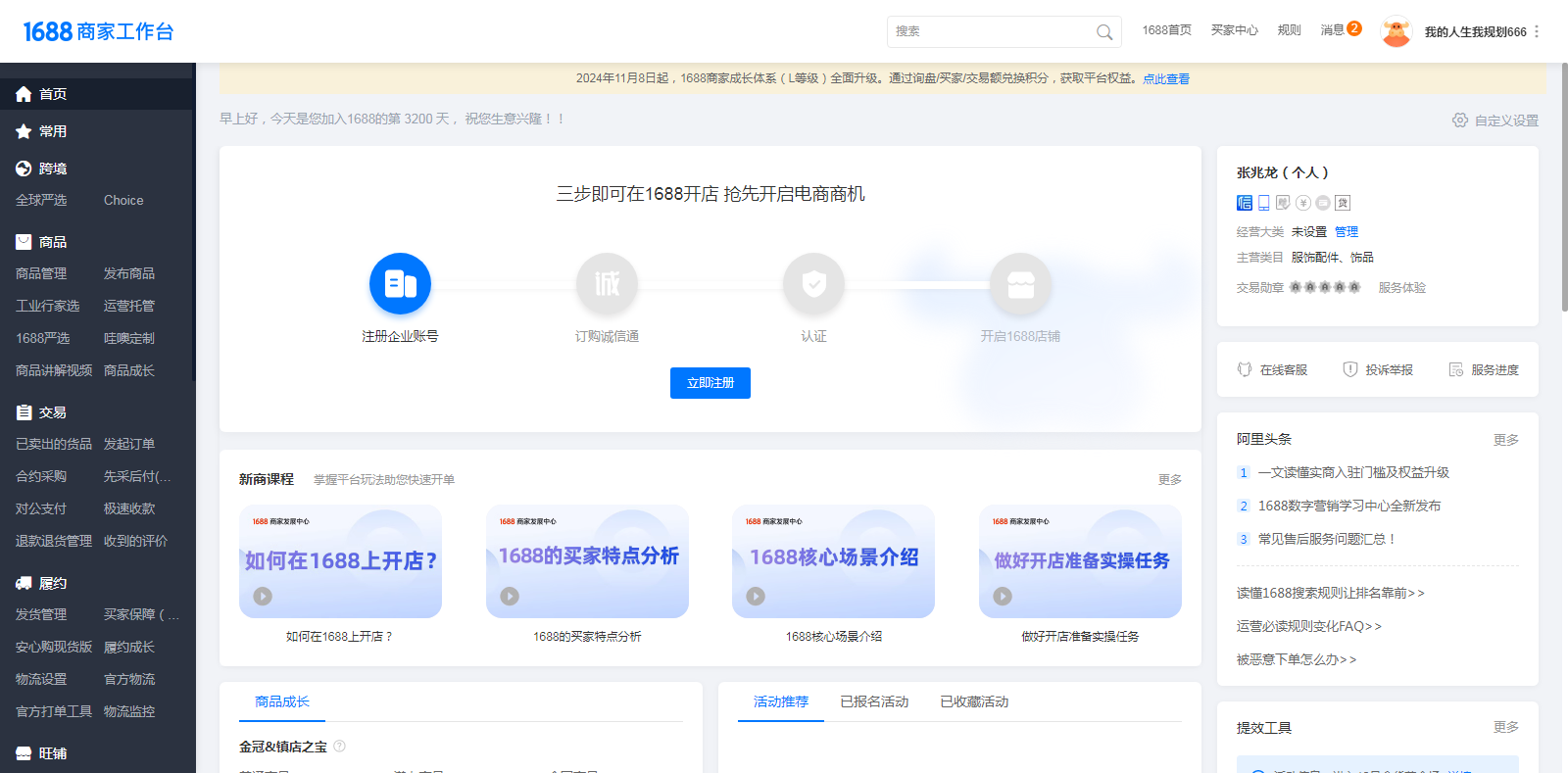Open 退款退货管理 in the sidebar
This screenshot has height=773, width=1568.
pos(54,541)
